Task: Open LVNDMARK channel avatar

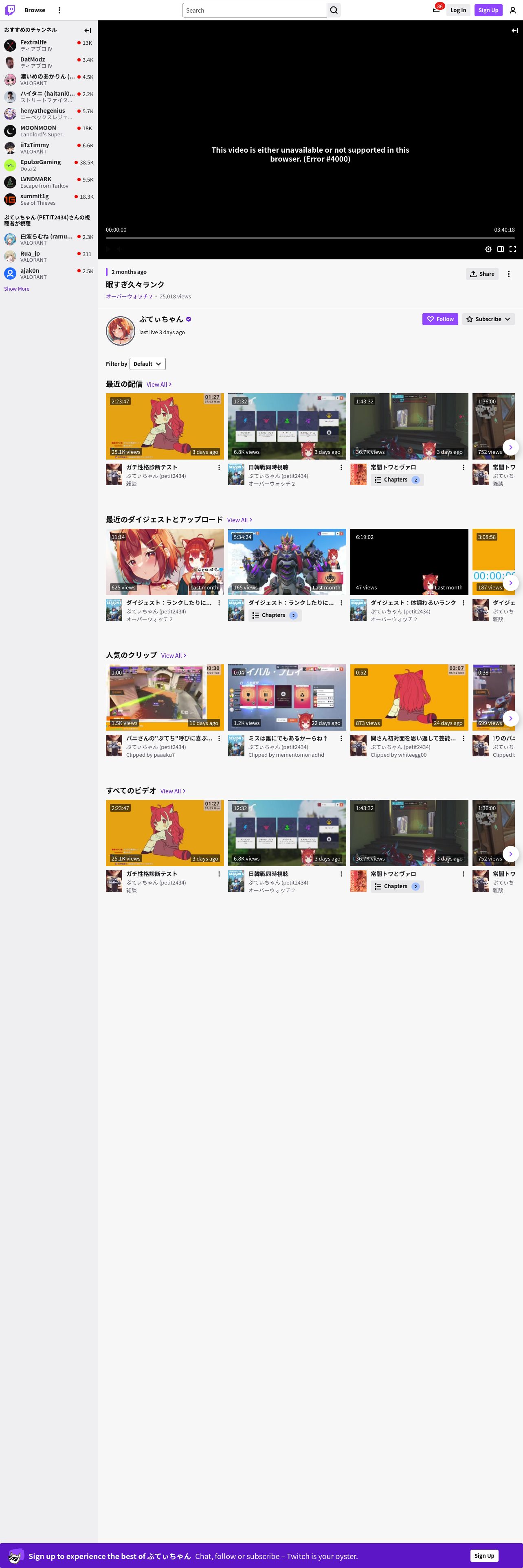Action: click(x=10, y=182)
